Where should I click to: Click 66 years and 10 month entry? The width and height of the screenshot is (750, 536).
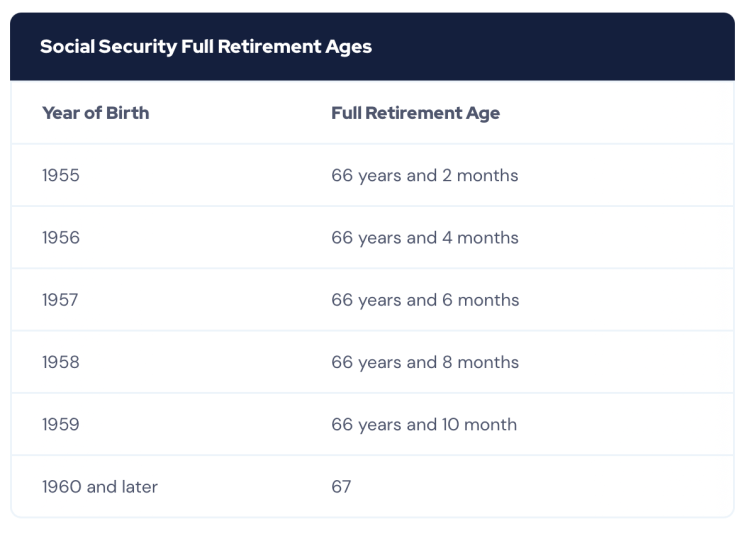coord(423,424)
